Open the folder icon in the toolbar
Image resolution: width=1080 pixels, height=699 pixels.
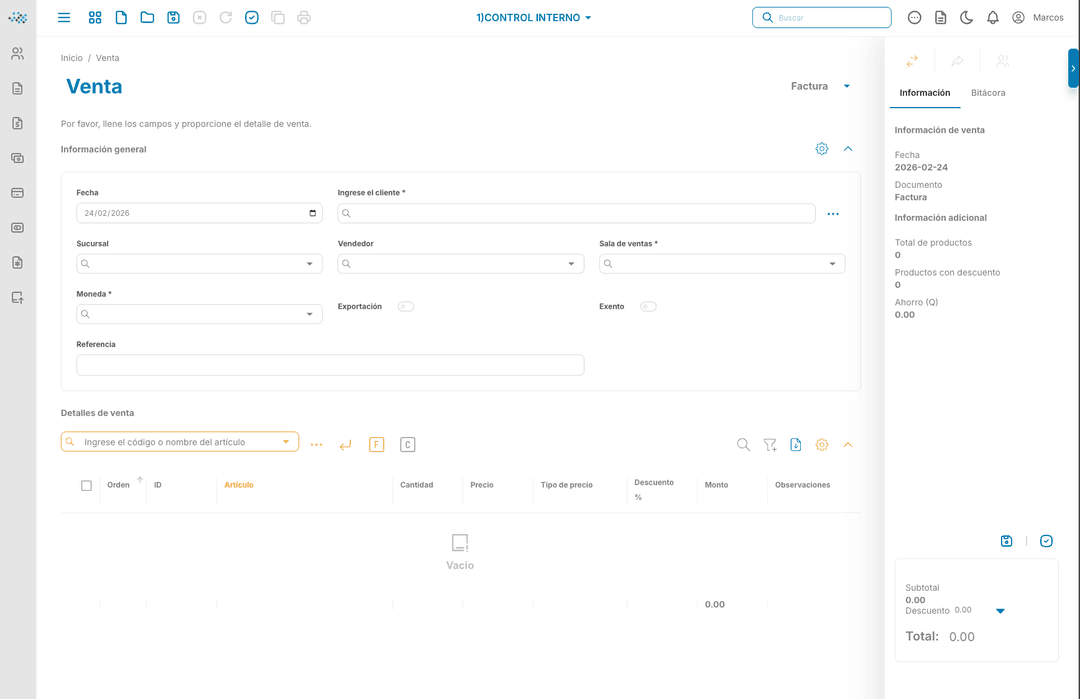point(147,18)
